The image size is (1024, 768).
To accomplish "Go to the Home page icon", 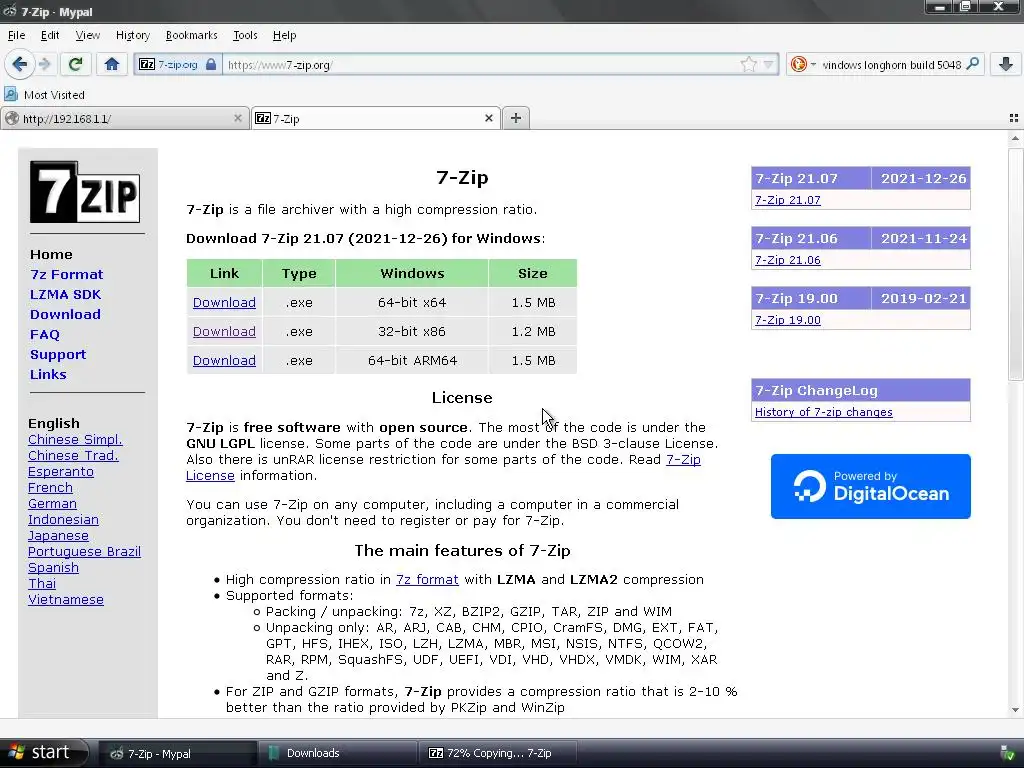I will pos(112,64).
